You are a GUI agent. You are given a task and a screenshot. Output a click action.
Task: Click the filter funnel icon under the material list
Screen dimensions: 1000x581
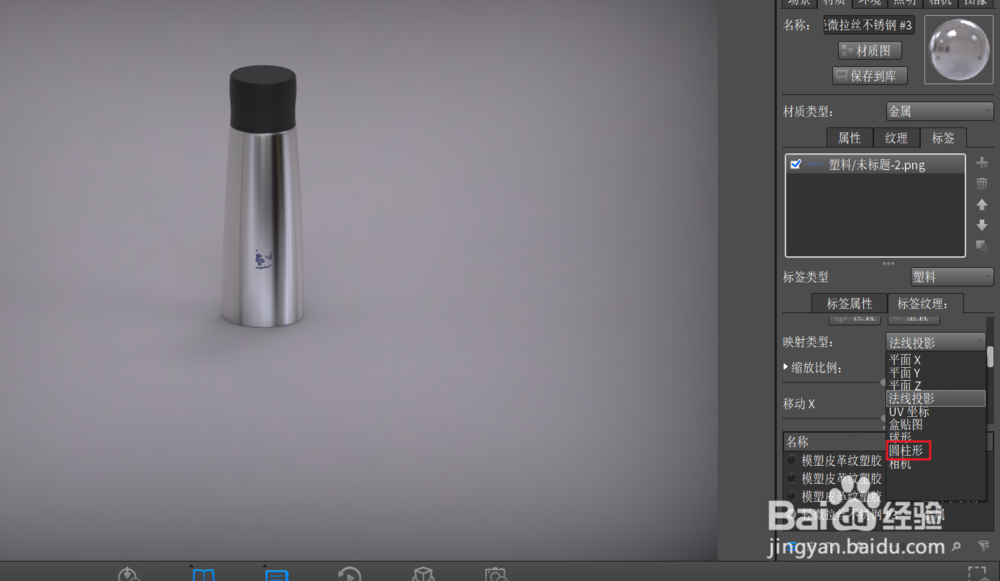pos(984,546)
